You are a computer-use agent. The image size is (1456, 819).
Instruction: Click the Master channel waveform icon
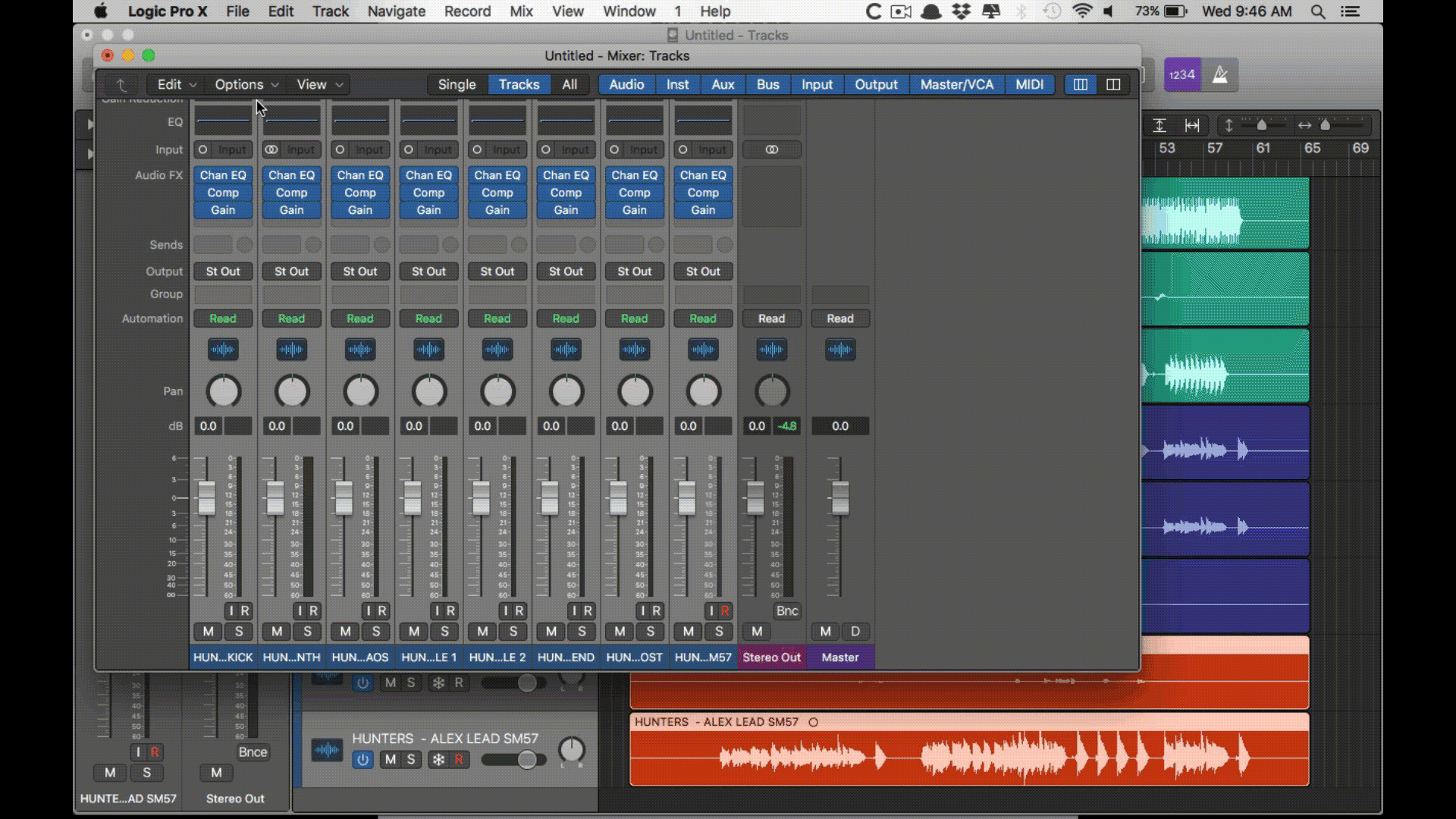tap(840, 350)
